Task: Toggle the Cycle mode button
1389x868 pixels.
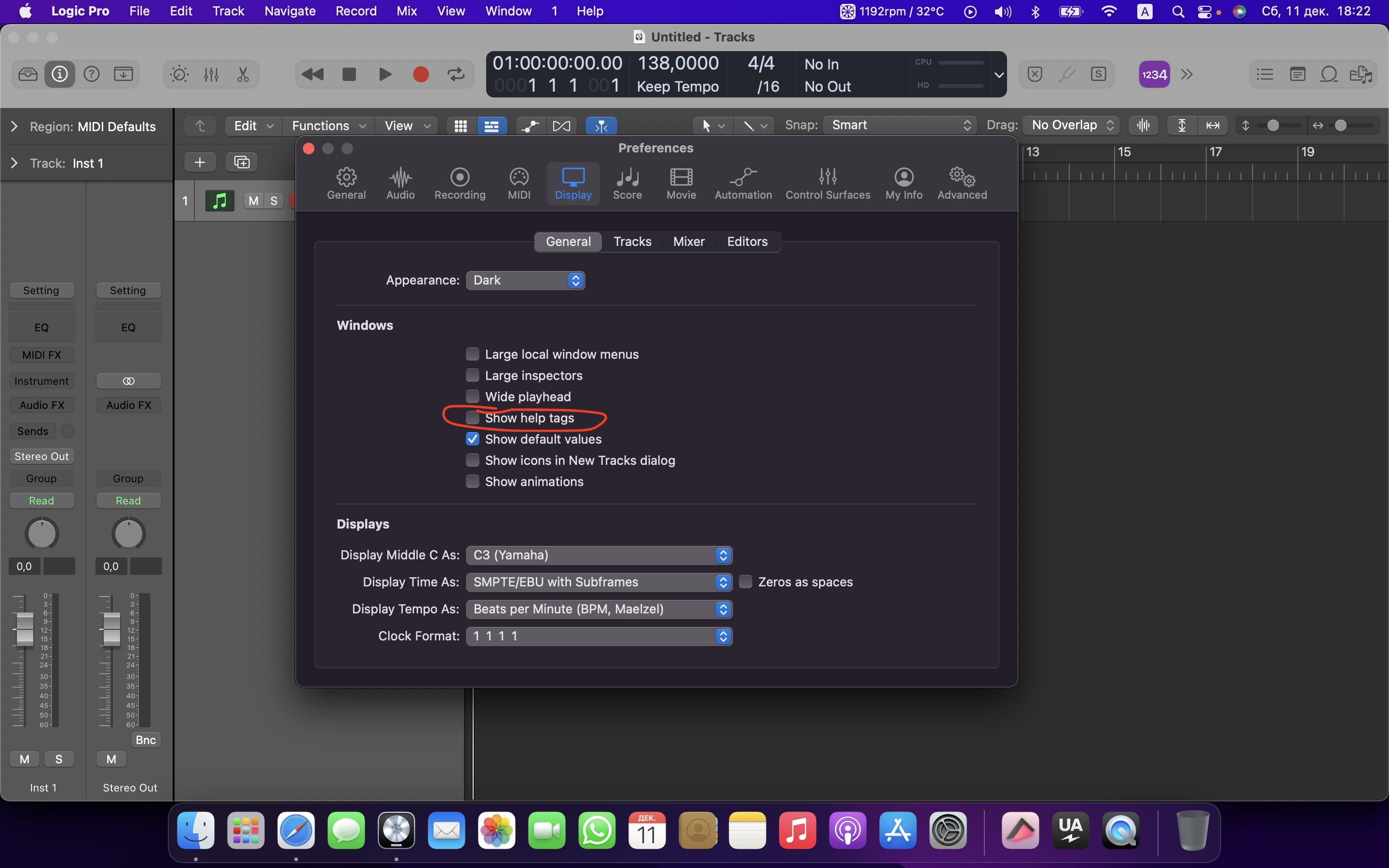Action: pos(456,74)
